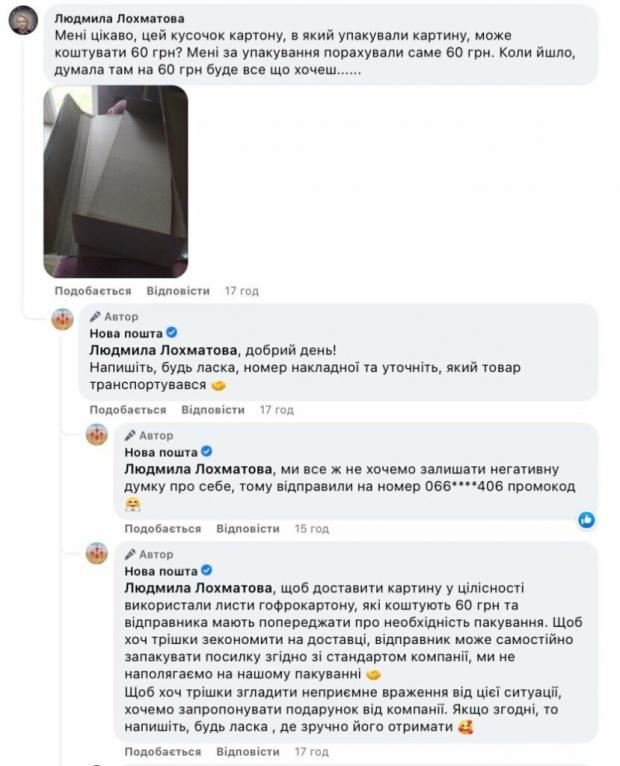Open the blue like reaction counter
This screenshot has width=620, height=766.
coord(586,520)
